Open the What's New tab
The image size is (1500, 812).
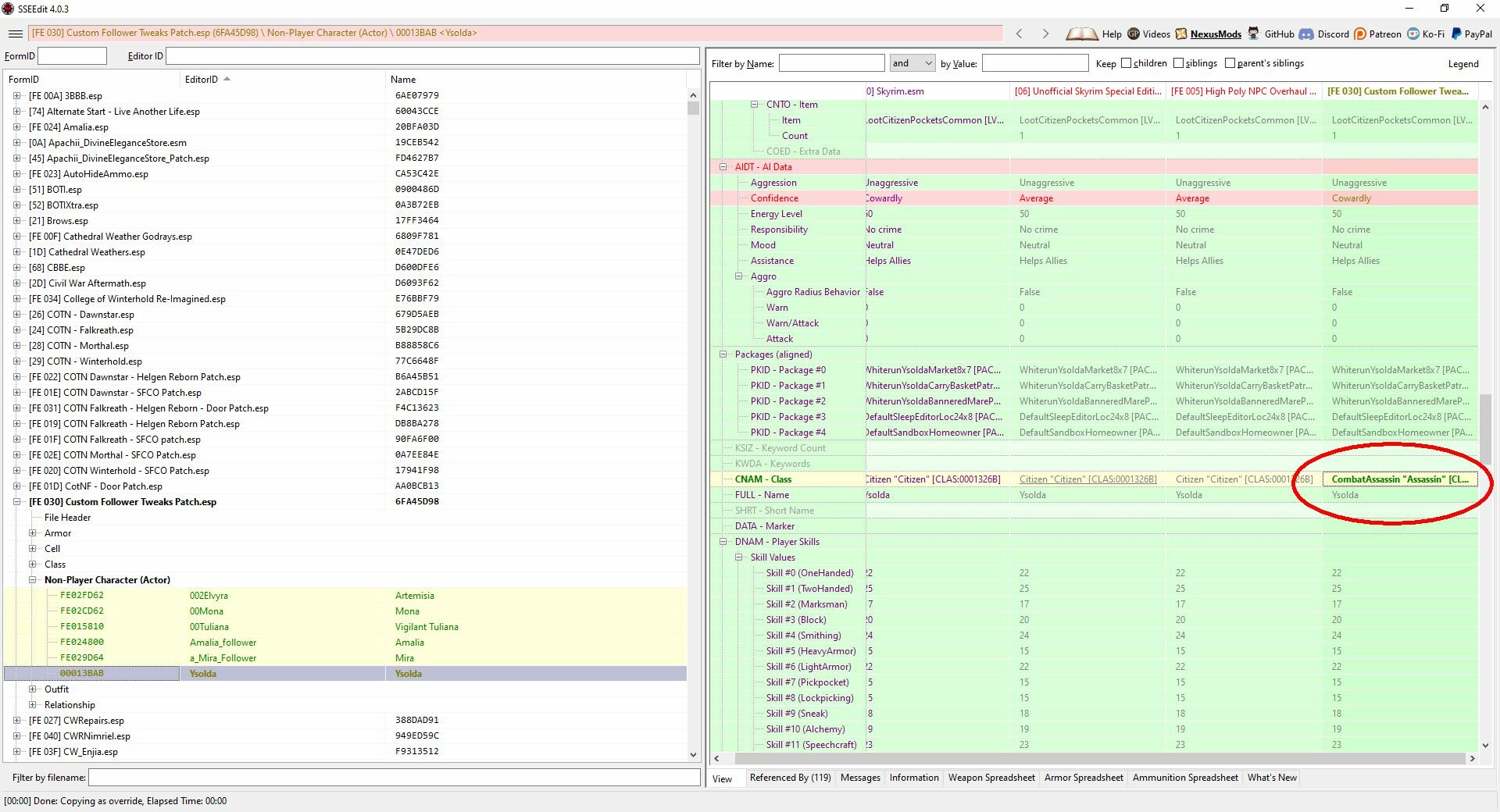1272,778
